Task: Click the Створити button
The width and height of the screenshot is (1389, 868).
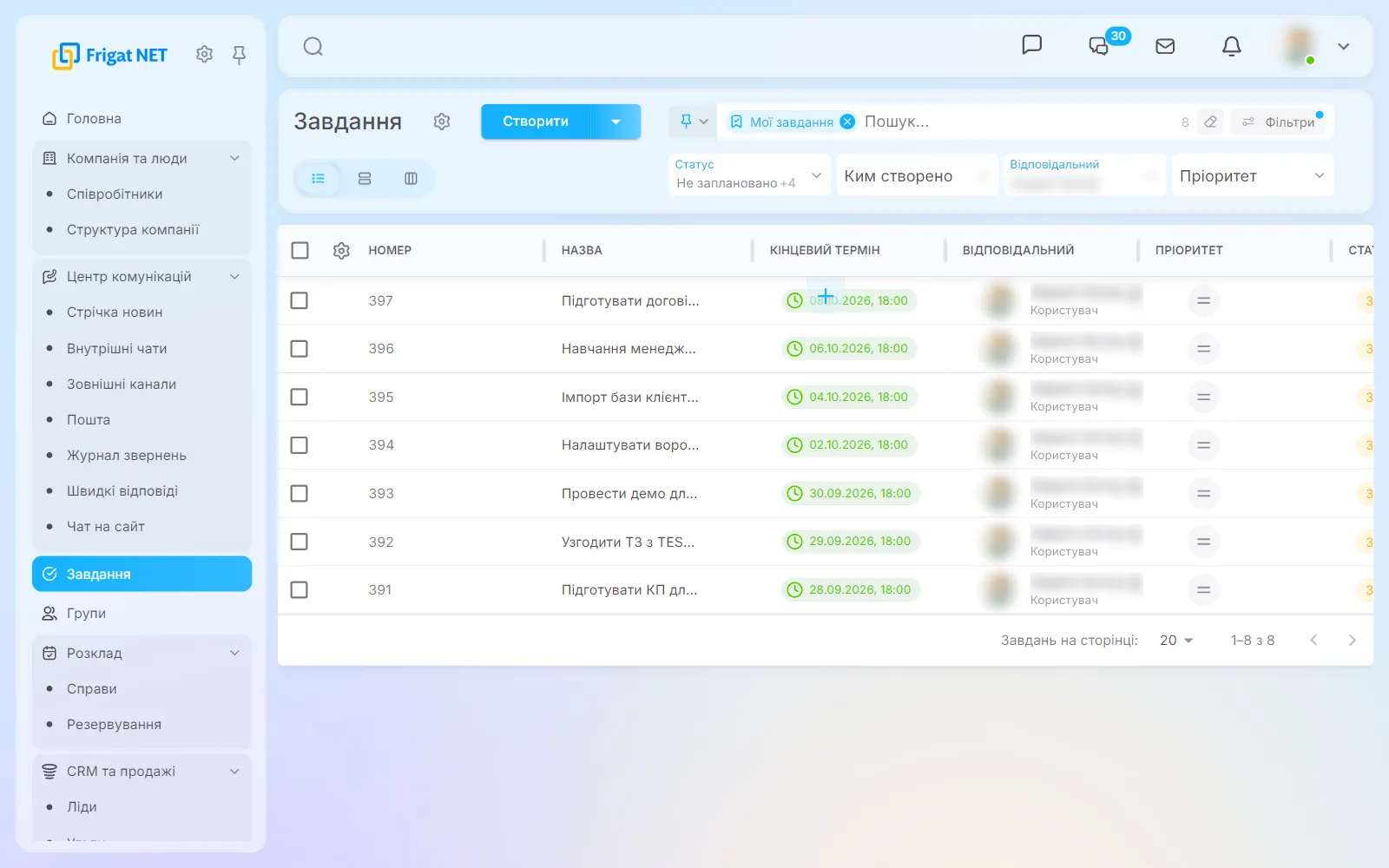Action: (x=536, y=122)
